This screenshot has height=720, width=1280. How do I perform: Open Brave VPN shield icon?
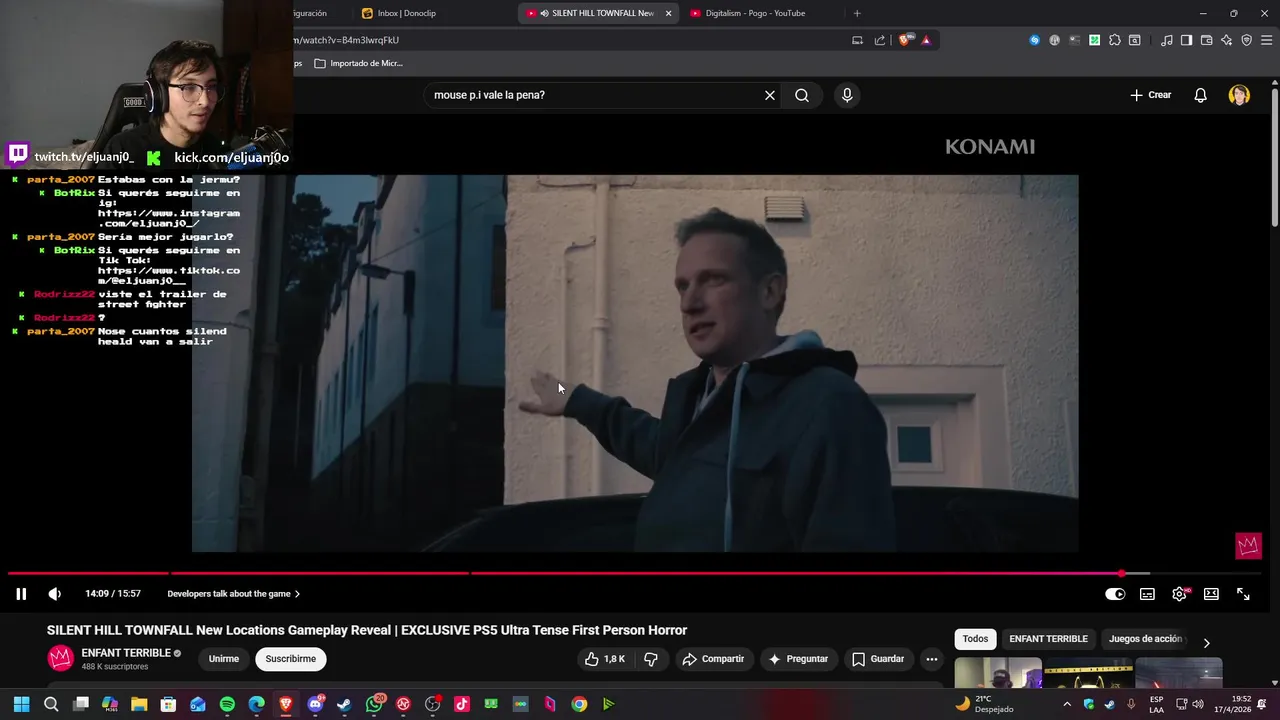(x=1247, y=40)
